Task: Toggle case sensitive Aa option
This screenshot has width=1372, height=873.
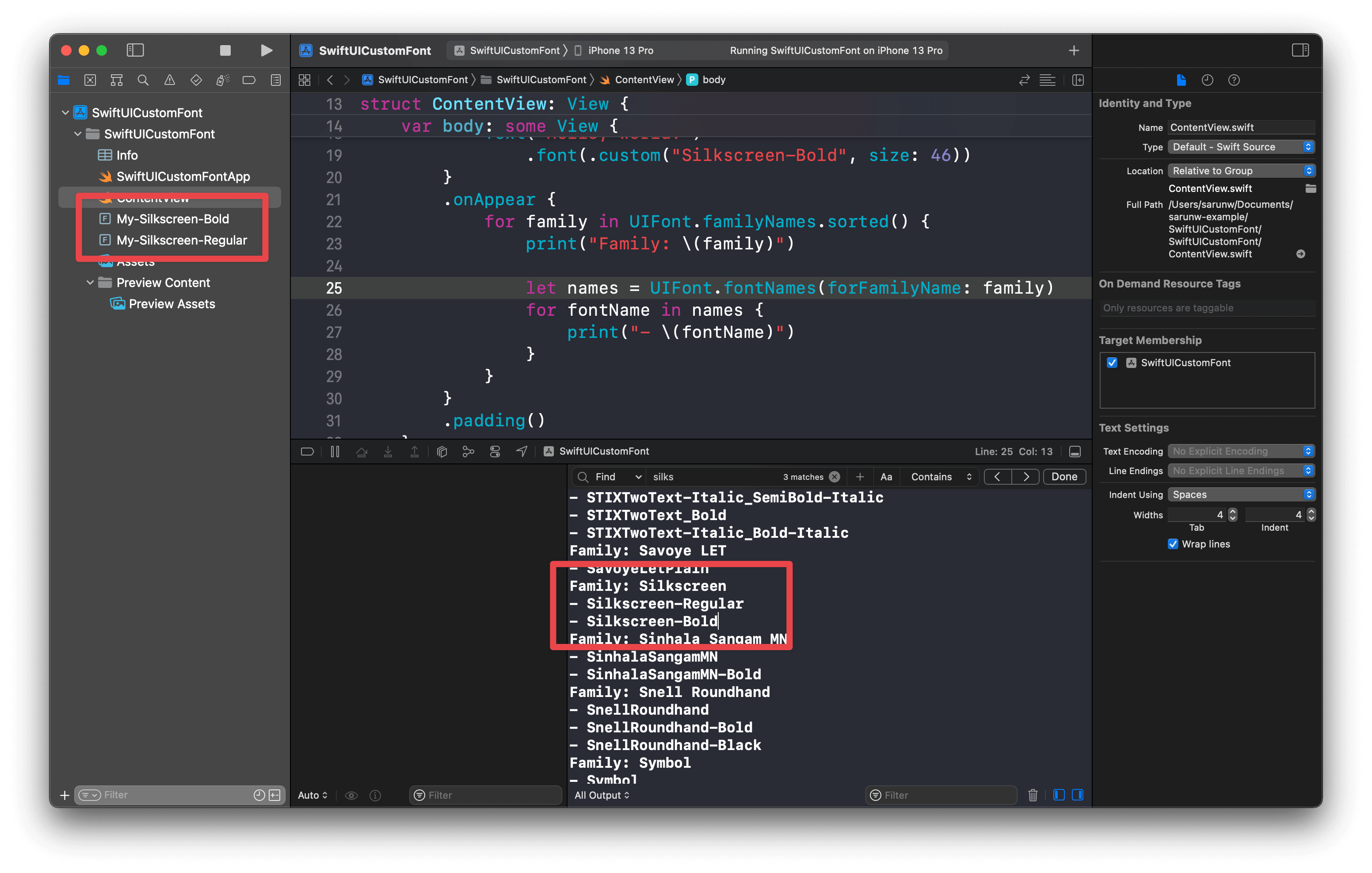Action: click(886, 477)
